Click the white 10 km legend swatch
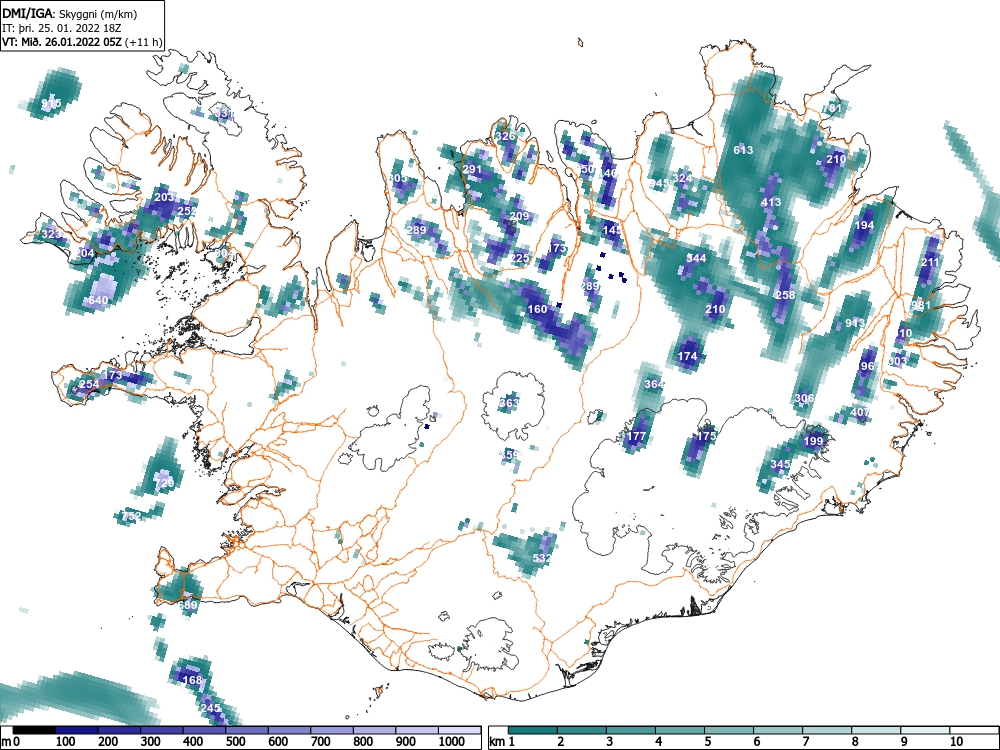Screen dimensions: 1000x750 click(974, 730)
